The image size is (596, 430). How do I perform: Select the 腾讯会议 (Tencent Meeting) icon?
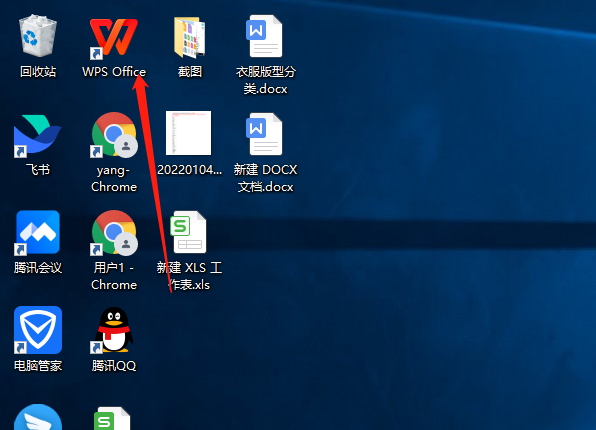click(38, 232)
